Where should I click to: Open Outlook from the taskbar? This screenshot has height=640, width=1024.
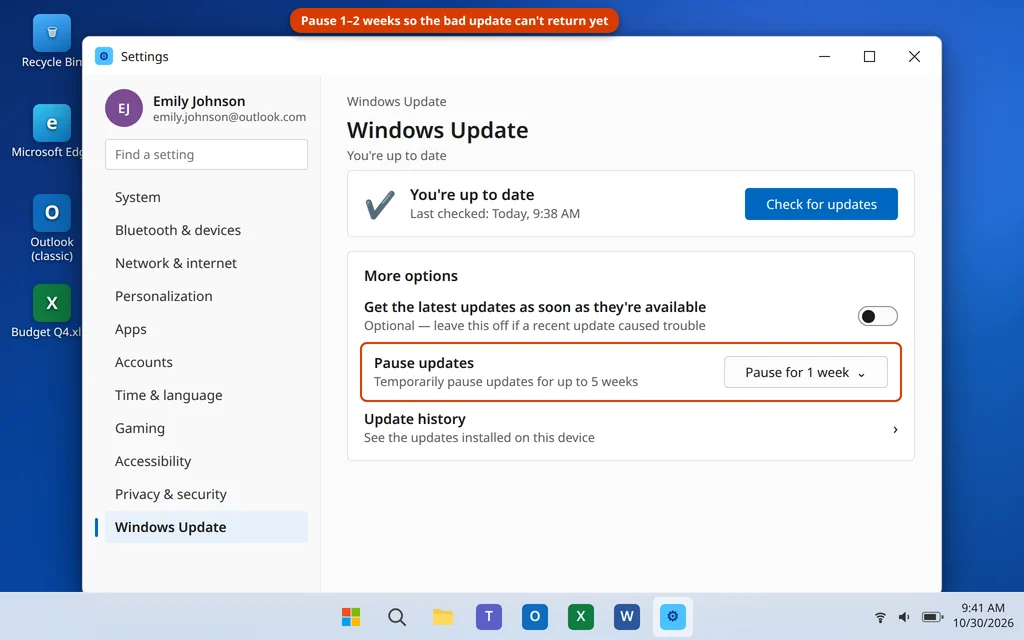[535, 616]
